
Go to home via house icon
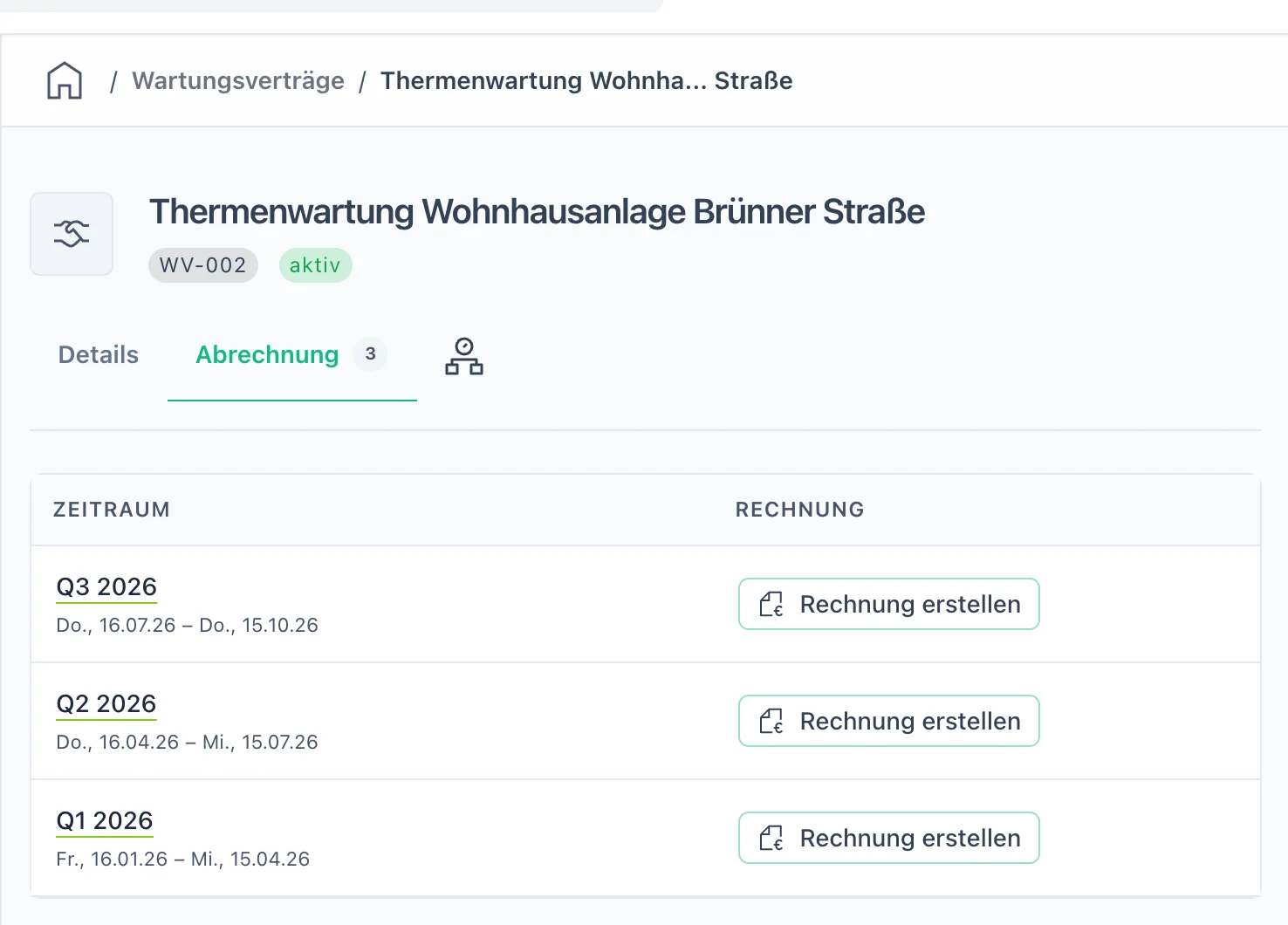pos(65,80)
